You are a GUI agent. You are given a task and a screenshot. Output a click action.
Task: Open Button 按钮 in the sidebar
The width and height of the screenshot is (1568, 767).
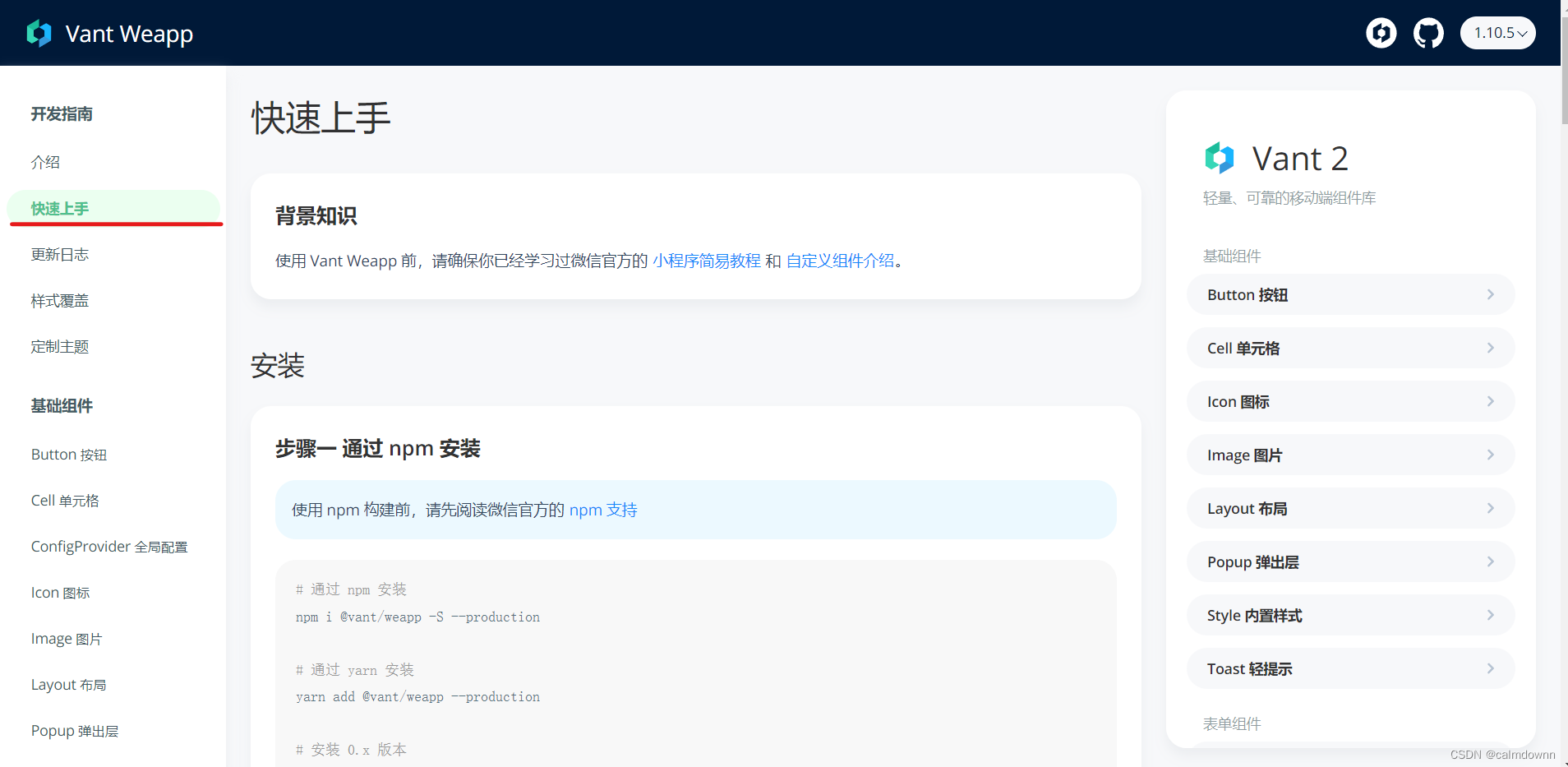pyautogui.click(x=69, y=455)
